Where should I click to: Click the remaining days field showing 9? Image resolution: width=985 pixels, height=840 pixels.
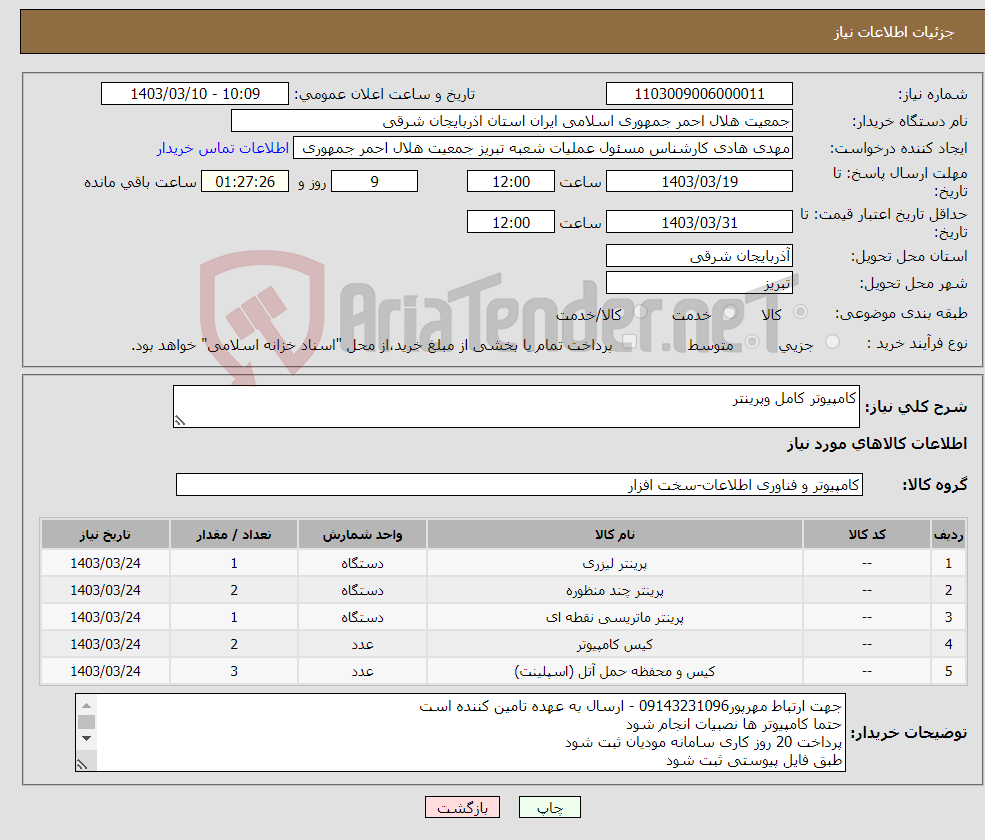[374, 182]
